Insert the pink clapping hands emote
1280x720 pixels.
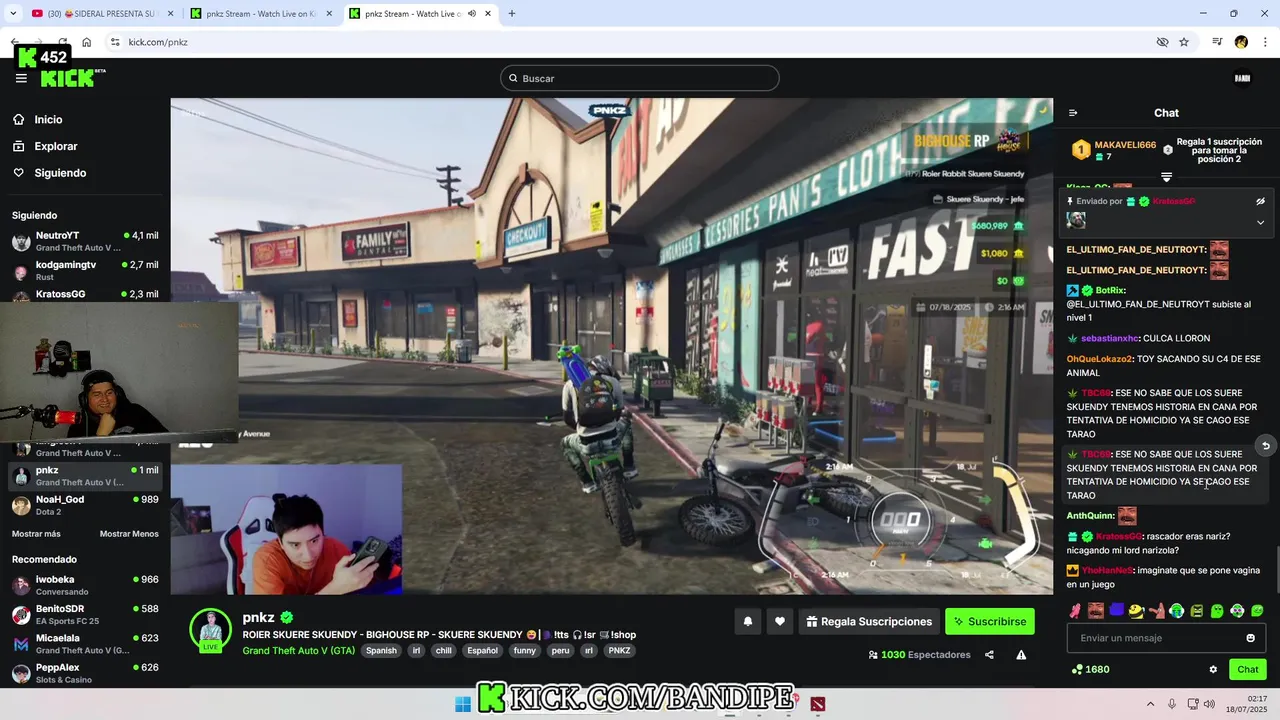1075,610
